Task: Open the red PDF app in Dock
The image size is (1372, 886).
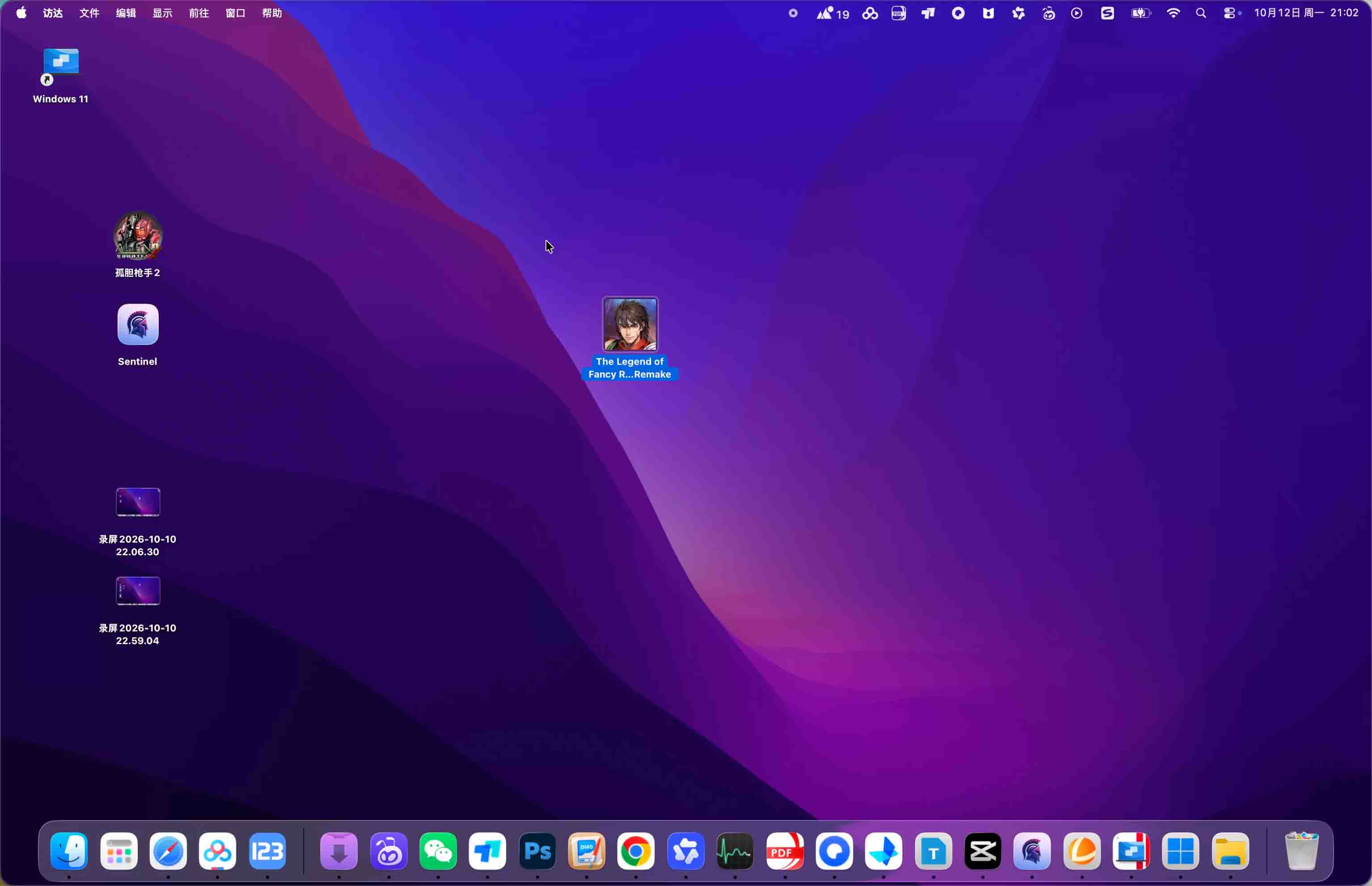Action: [x=785, y=851]
